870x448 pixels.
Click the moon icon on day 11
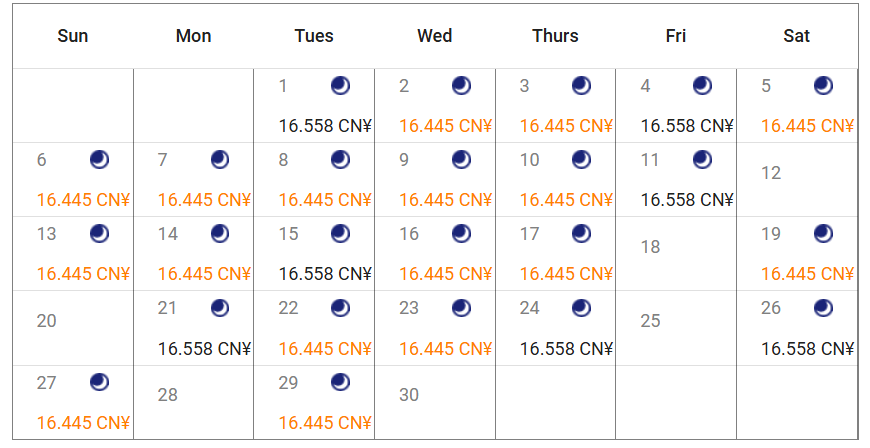tap(702, 160)
